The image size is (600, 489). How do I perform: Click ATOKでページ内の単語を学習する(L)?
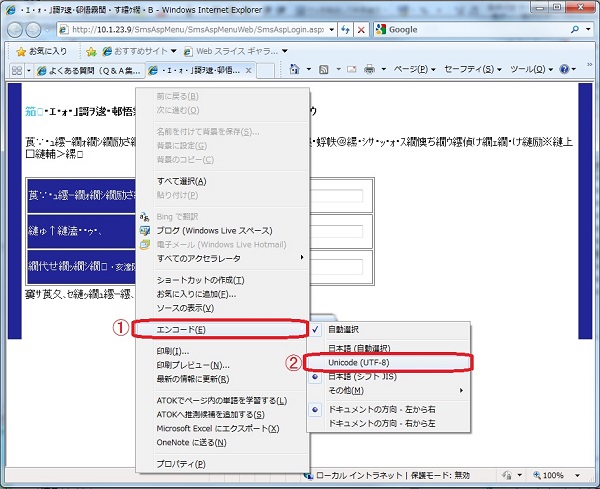[222, 401]
